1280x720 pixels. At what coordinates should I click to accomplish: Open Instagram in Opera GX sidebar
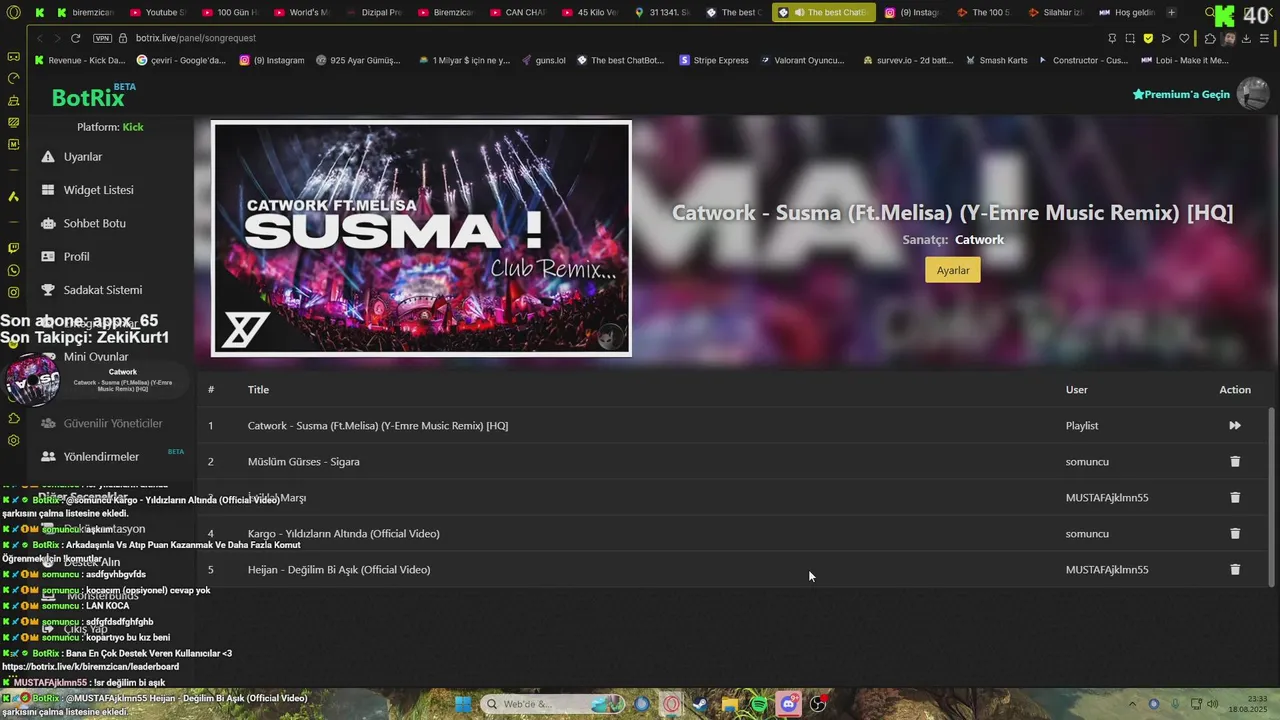[x=13, y=292]
